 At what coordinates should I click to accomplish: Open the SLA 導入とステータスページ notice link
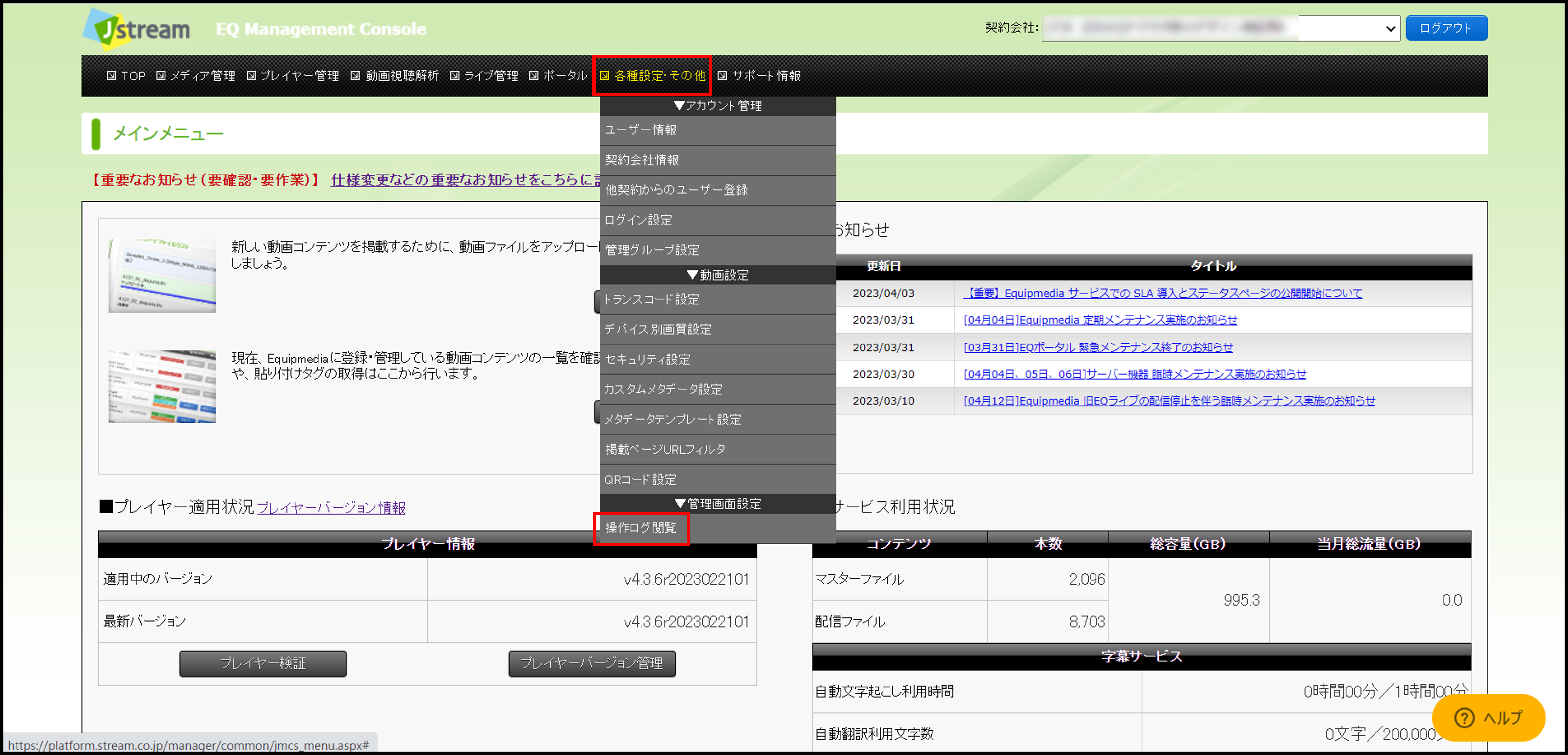point(1163,293)
